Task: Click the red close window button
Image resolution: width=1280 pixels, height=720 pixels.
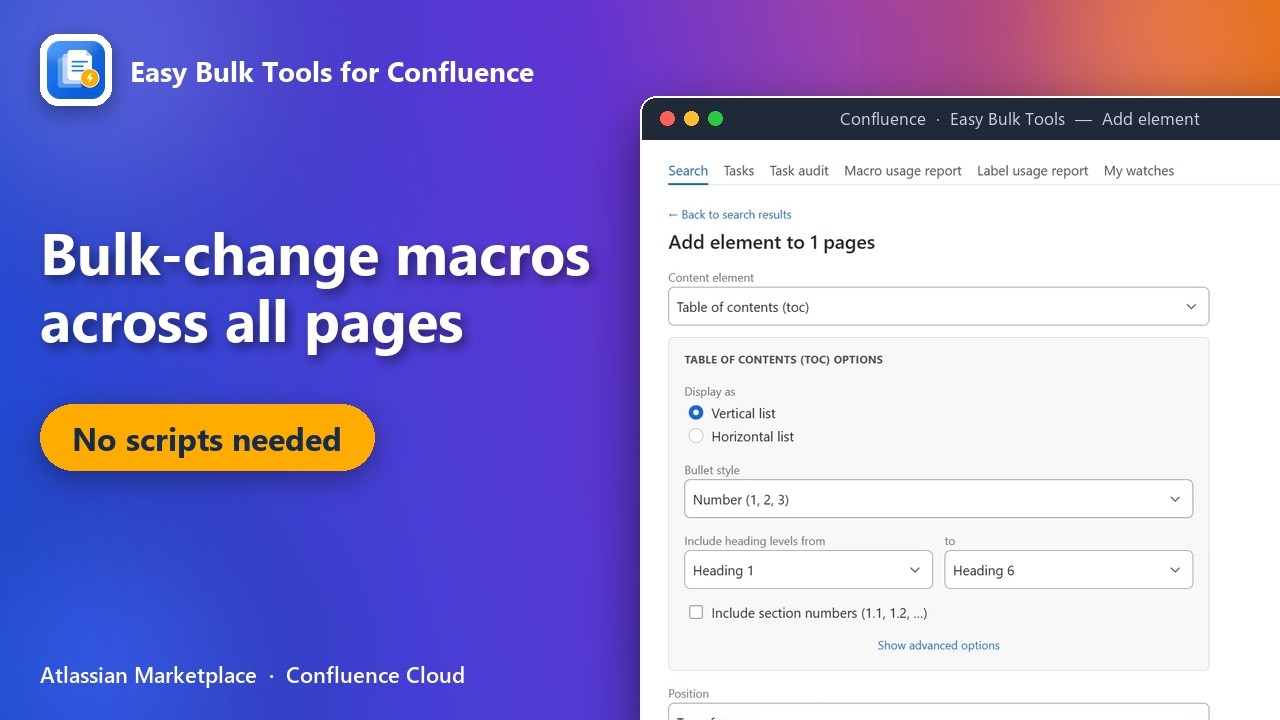Action: pyautogui.click(x=667, y=119)
